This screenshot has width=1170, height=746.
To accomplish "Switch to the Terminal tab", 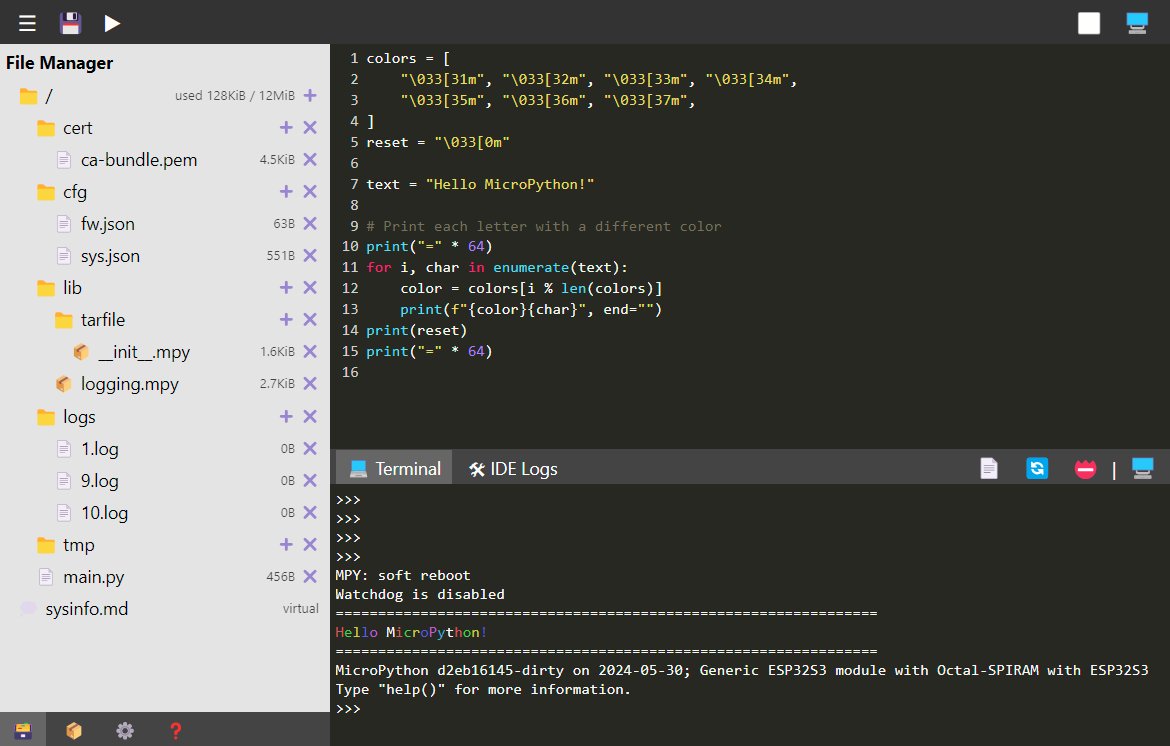I will pyautogui.click(x=394, y=468).
